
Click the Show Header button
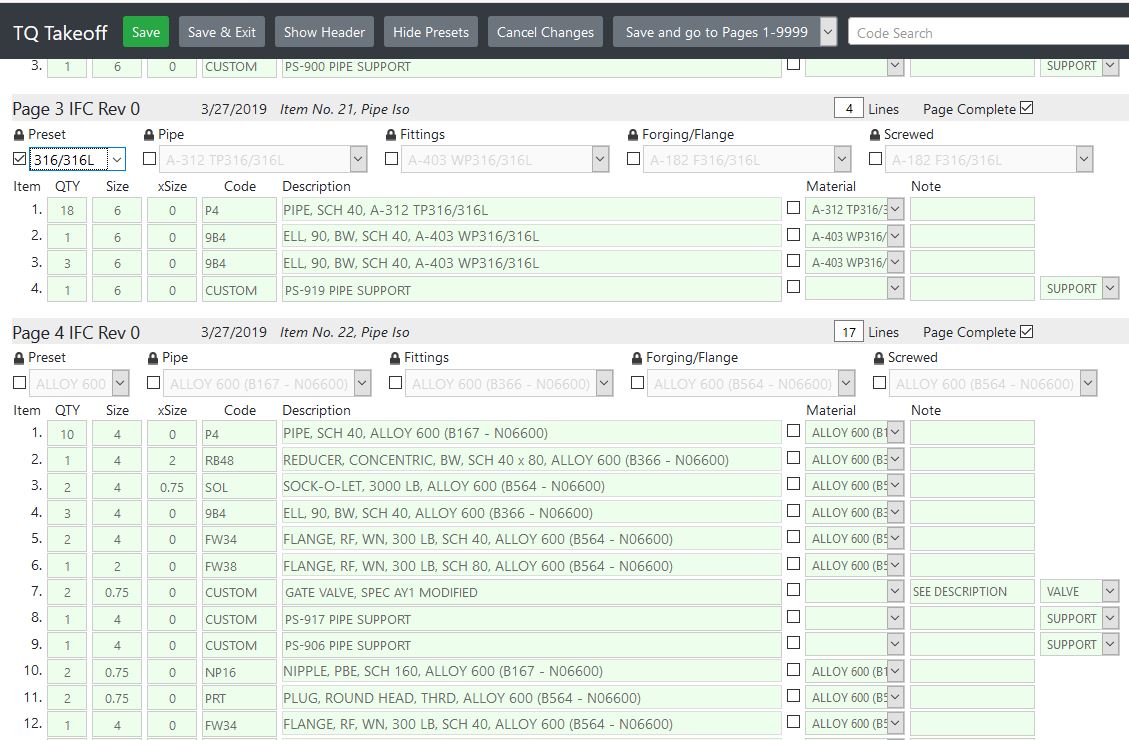click(x=324, y=32)
